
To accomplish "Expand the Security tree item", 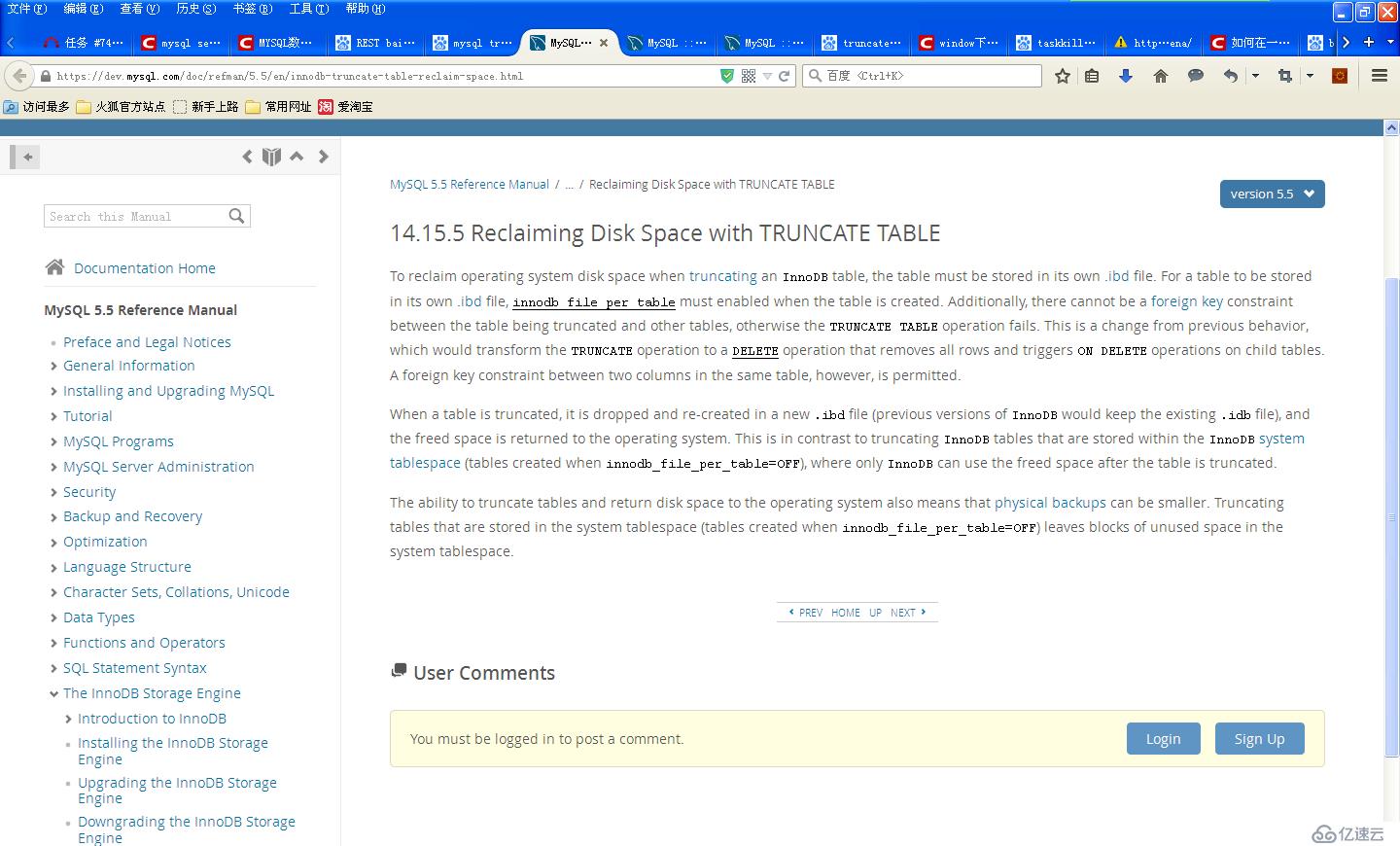I will tap(53, 492).
